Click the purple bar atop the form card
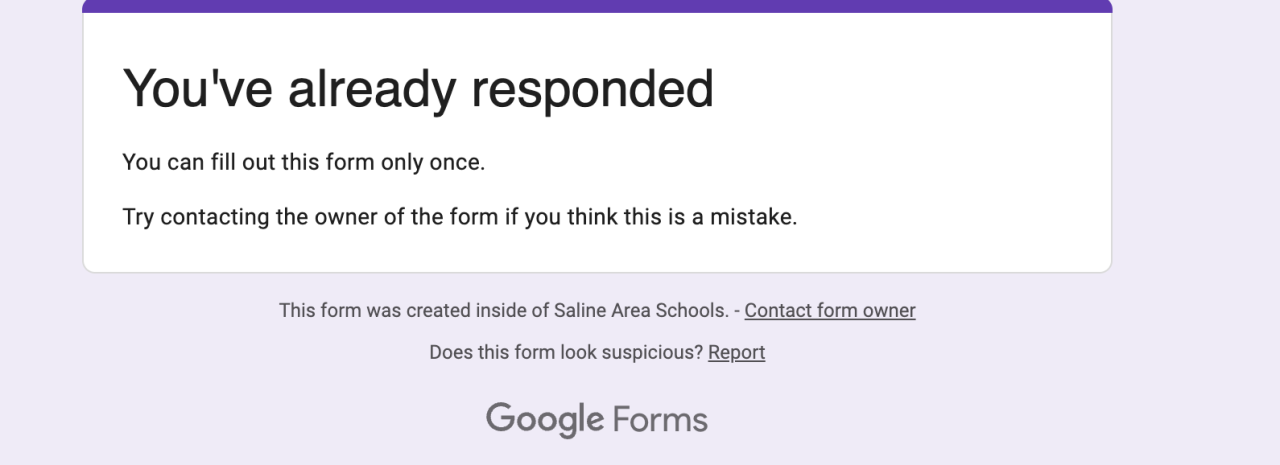Viewport: 1280px width, 465px height. [x=597, y=6]
